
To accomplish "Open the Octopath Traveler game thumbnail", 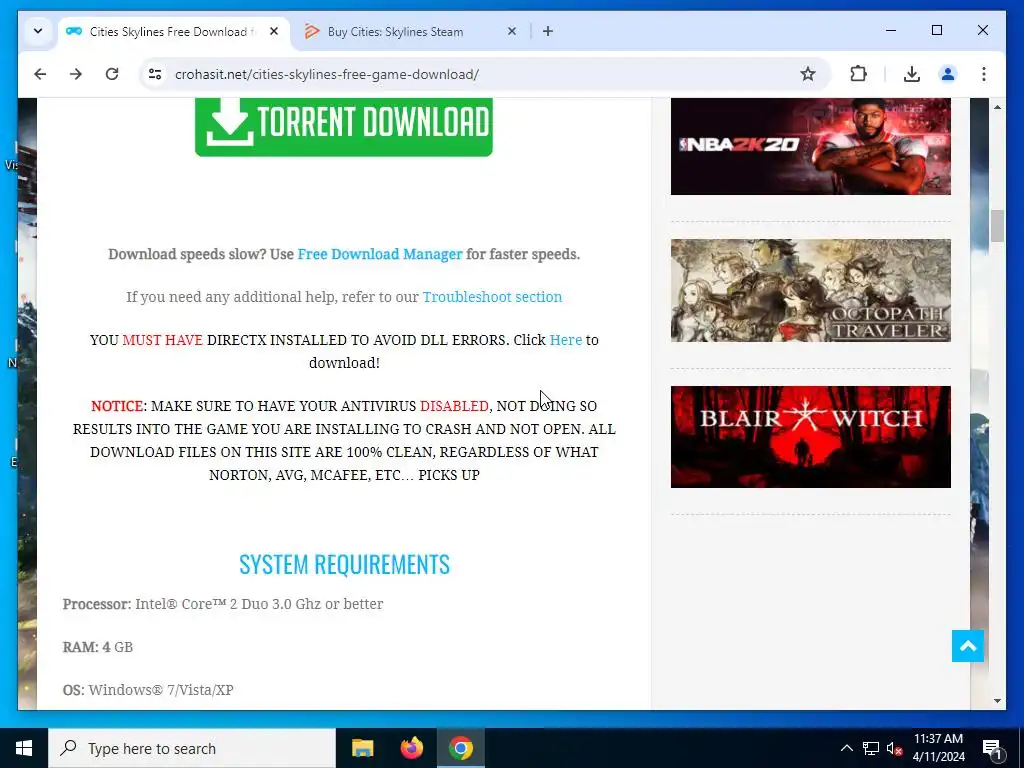I will pyautogui.click(x=810, y=290).
